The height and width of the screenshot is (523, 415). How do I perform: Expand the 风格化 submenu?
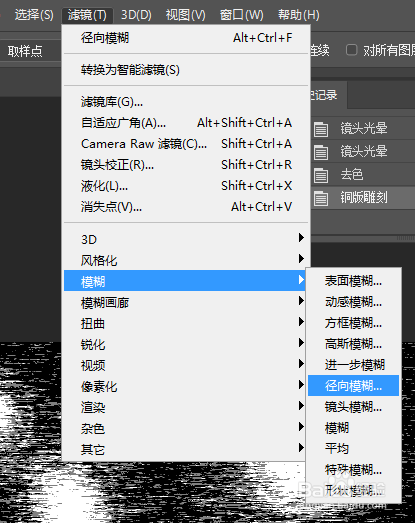(184, 260)
